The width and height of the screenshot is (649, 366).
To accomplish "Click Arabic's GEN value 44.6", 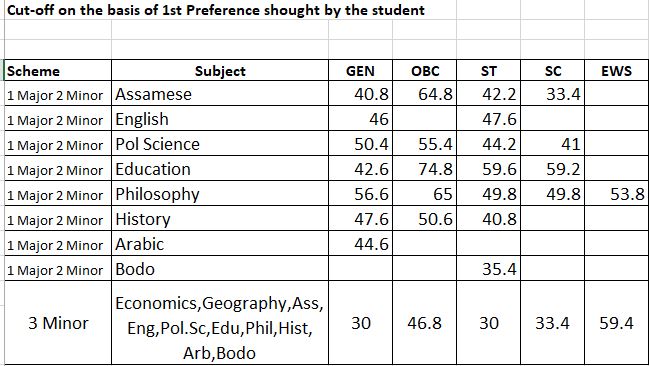I will pyautogui.click(x=361, y=243).
